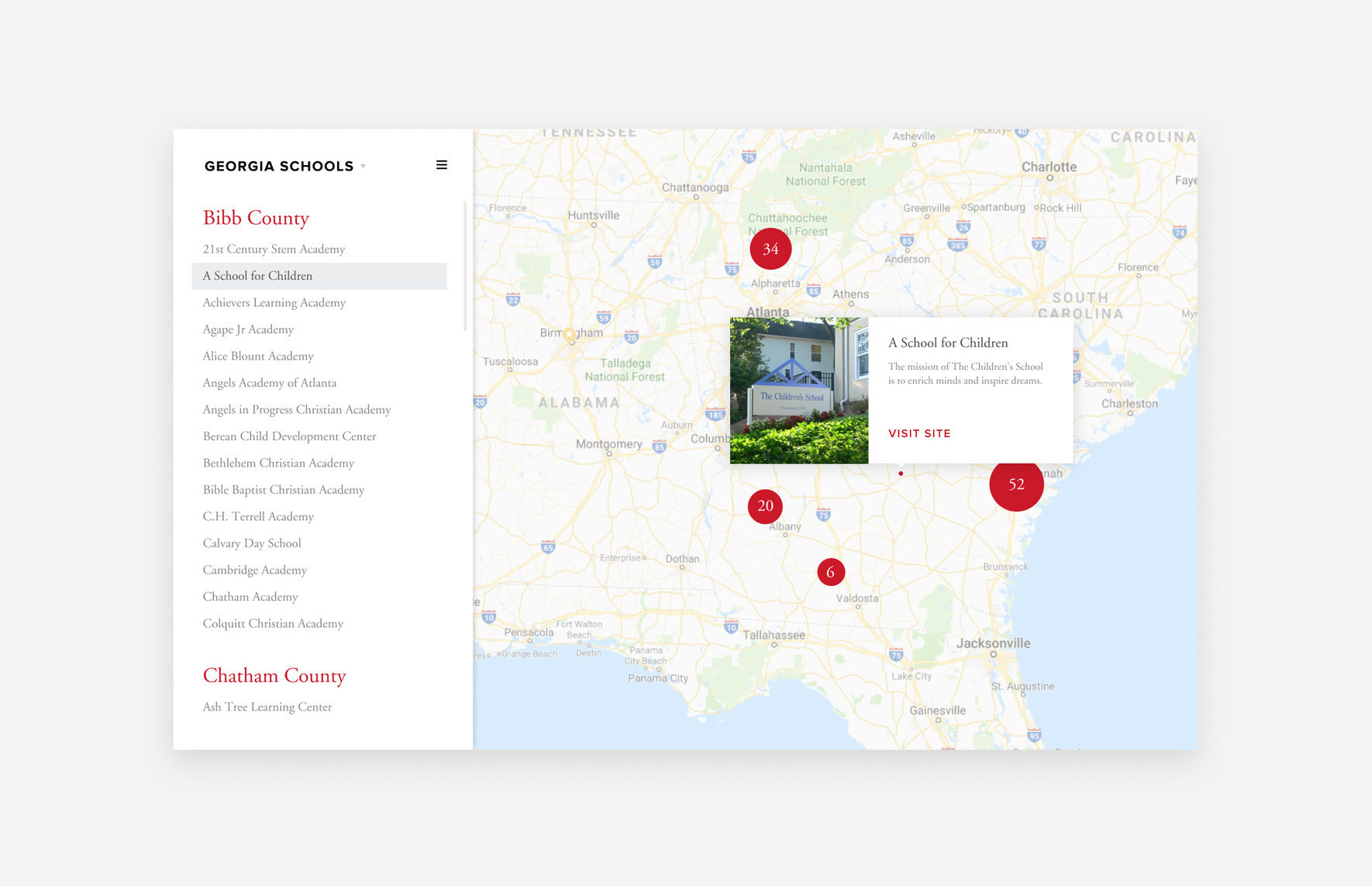
Task: Open Agape Jr Academy entry
Action: coord(248,329)
